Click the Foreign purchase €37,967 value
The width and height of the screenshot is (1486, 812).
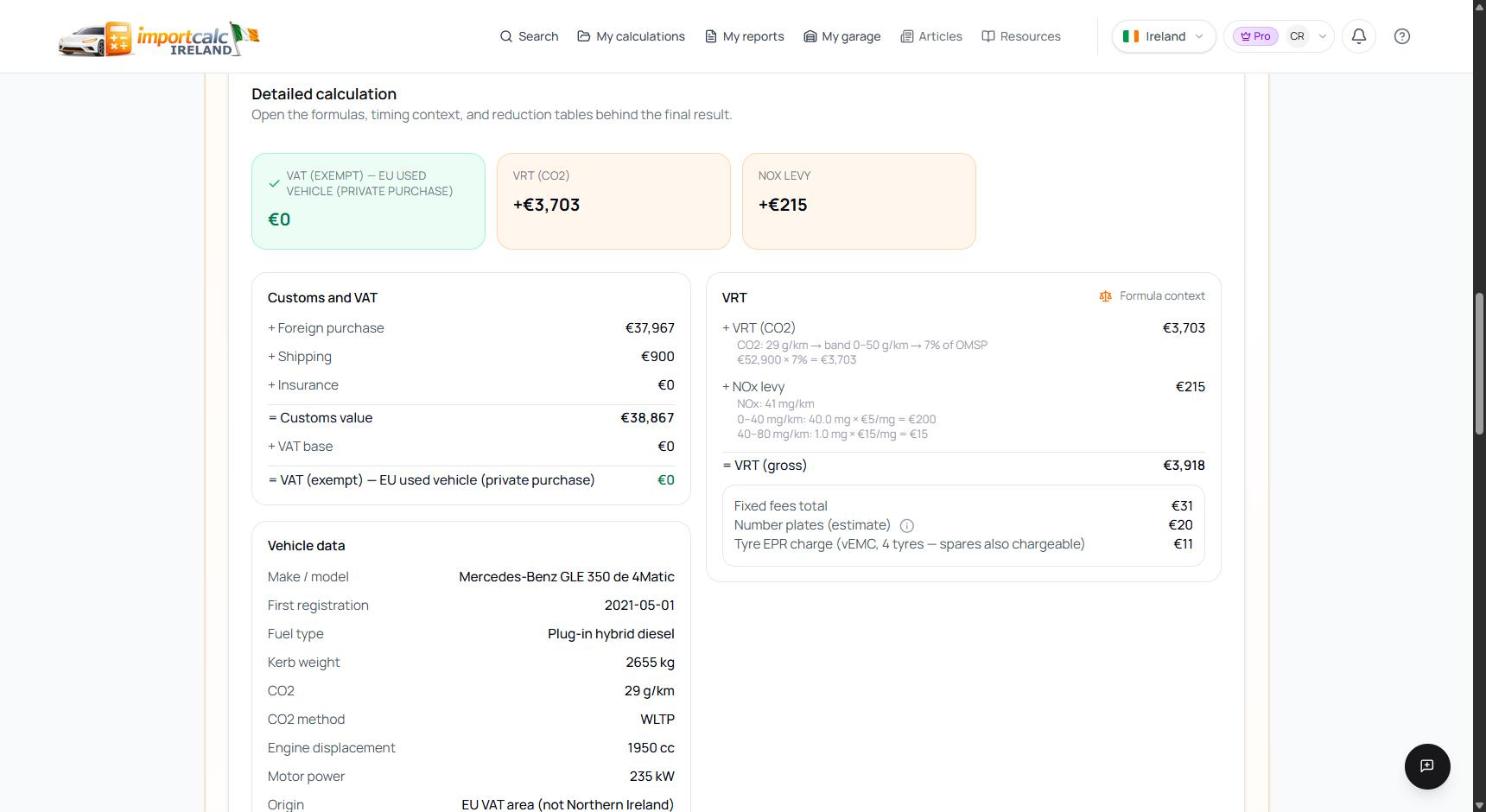pos(650,328)
